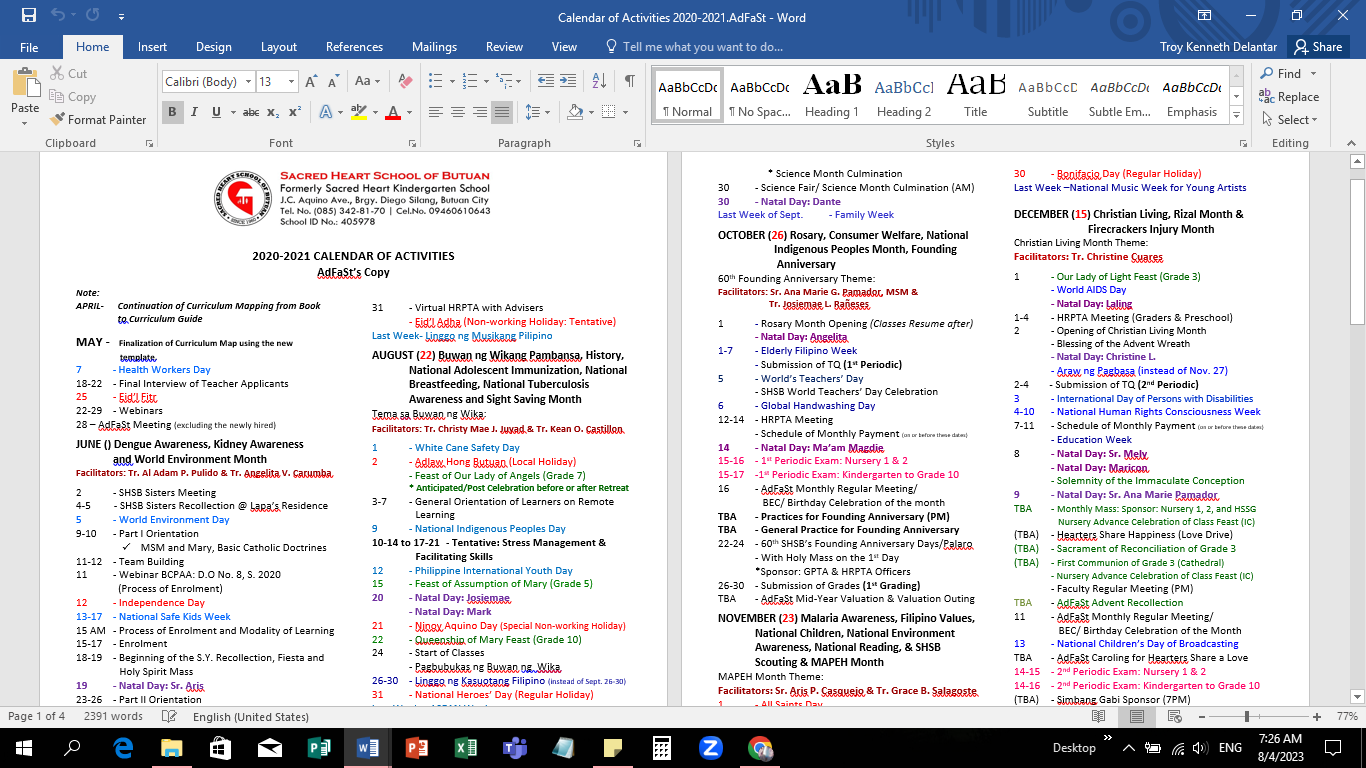Apply the Heading 1 style
1366x768 pixels.
click(832, 97)
